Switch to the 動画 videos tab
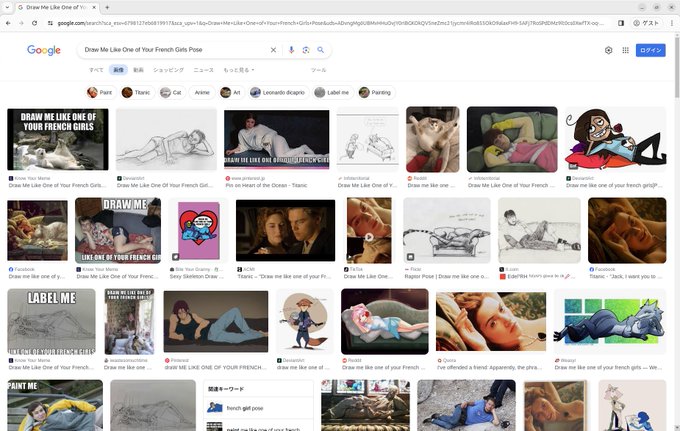 point(138,70)
